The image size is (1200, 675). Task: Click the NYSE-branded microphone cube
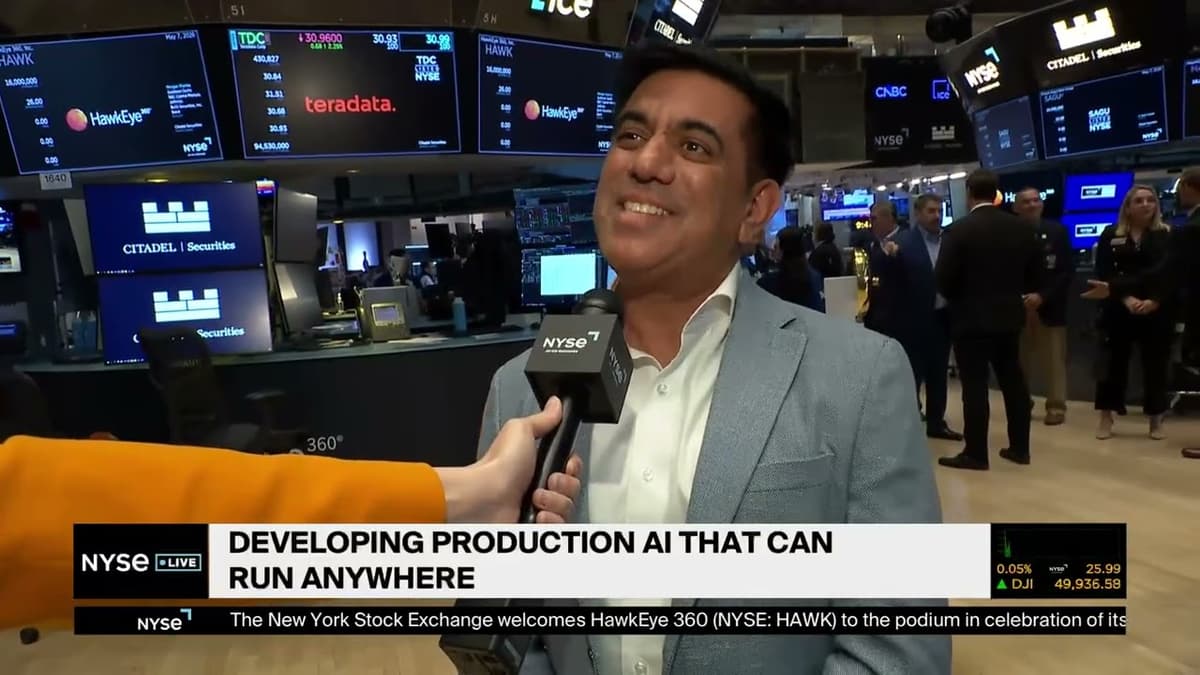point(579,369)
